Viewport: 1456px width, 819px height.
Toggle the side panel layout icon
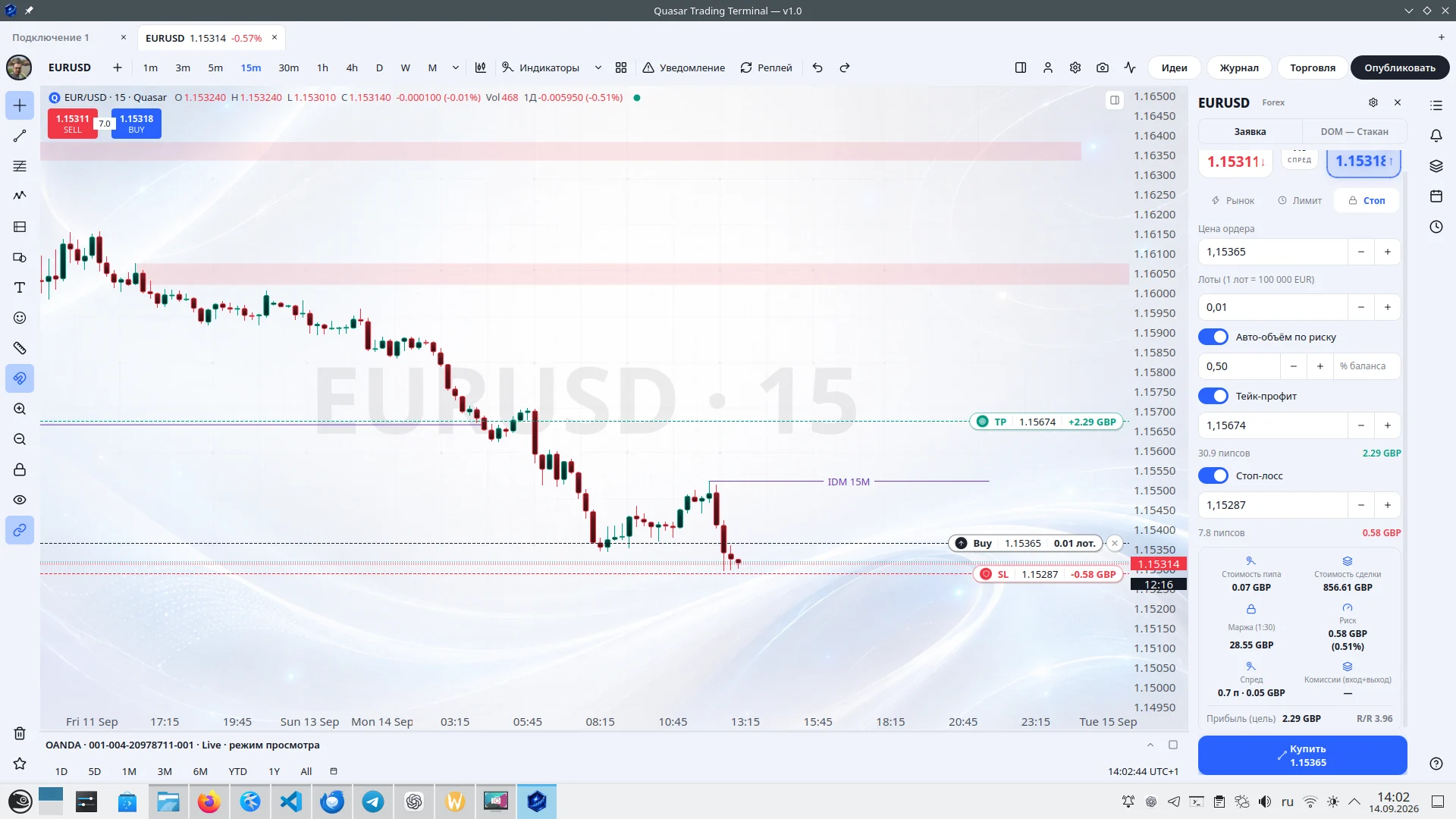pos(1021,67)
